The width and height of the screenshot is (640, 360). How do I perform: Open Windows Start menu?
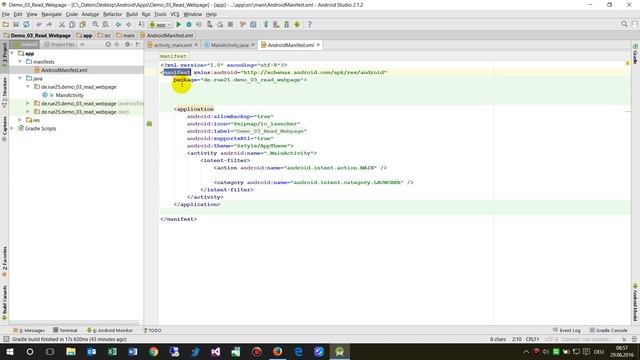click(x=9, y=352)
